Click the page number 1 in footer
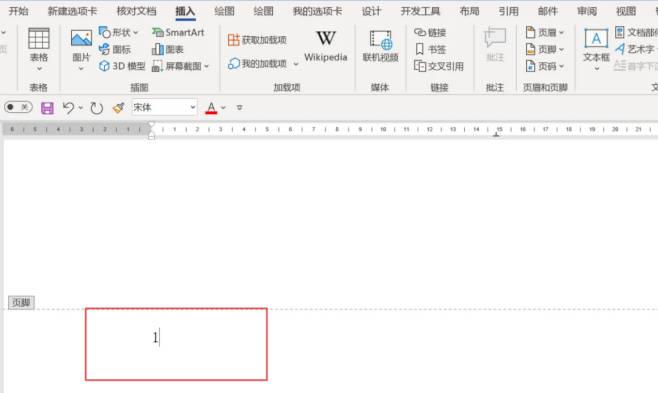This screenshot has height=393, width=658. pos(155,337)
